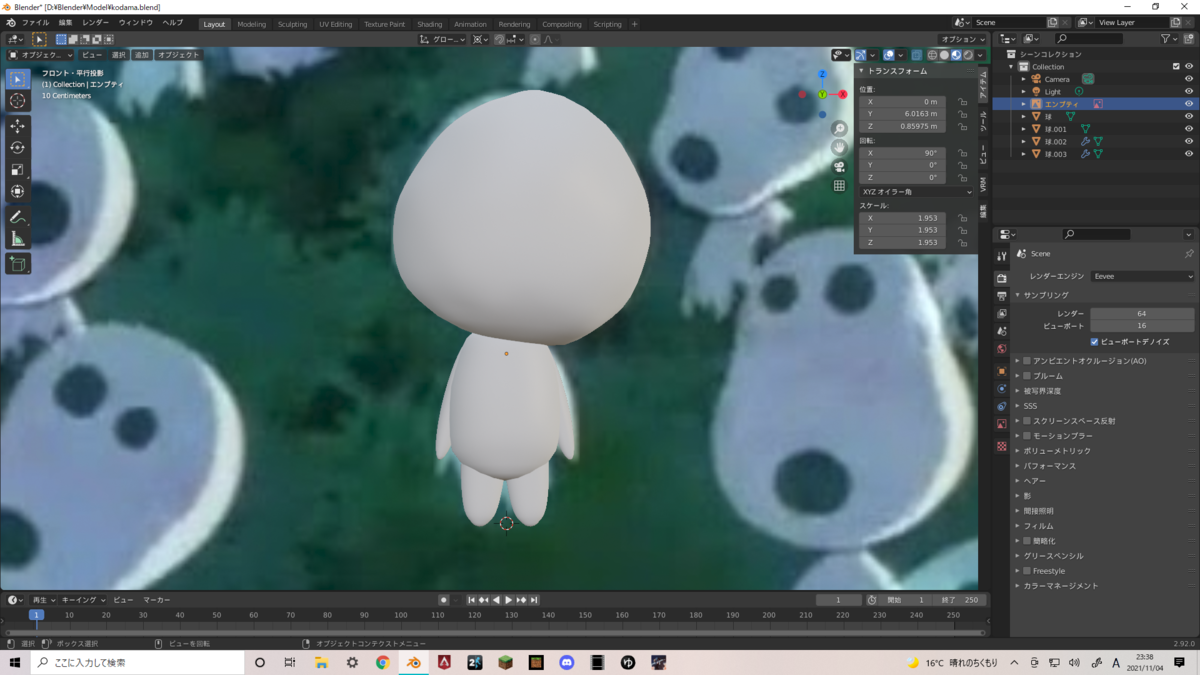Open the 編集 menu

[x=65, y=23]
